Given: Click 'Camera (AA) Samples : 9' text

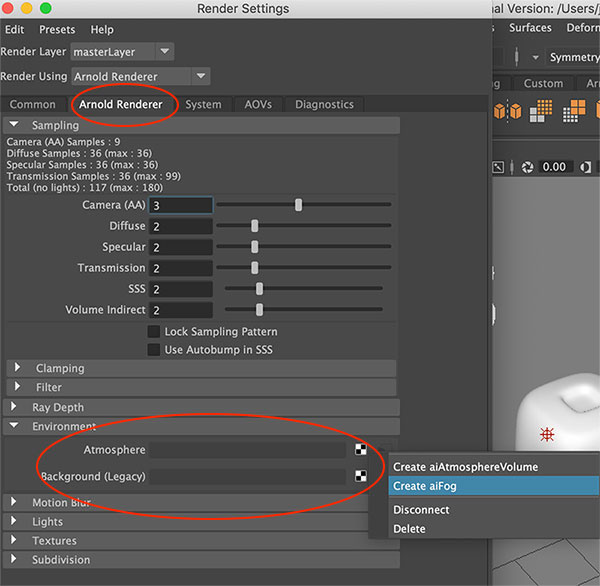Looking at the screenshot, I should point(63,142).
